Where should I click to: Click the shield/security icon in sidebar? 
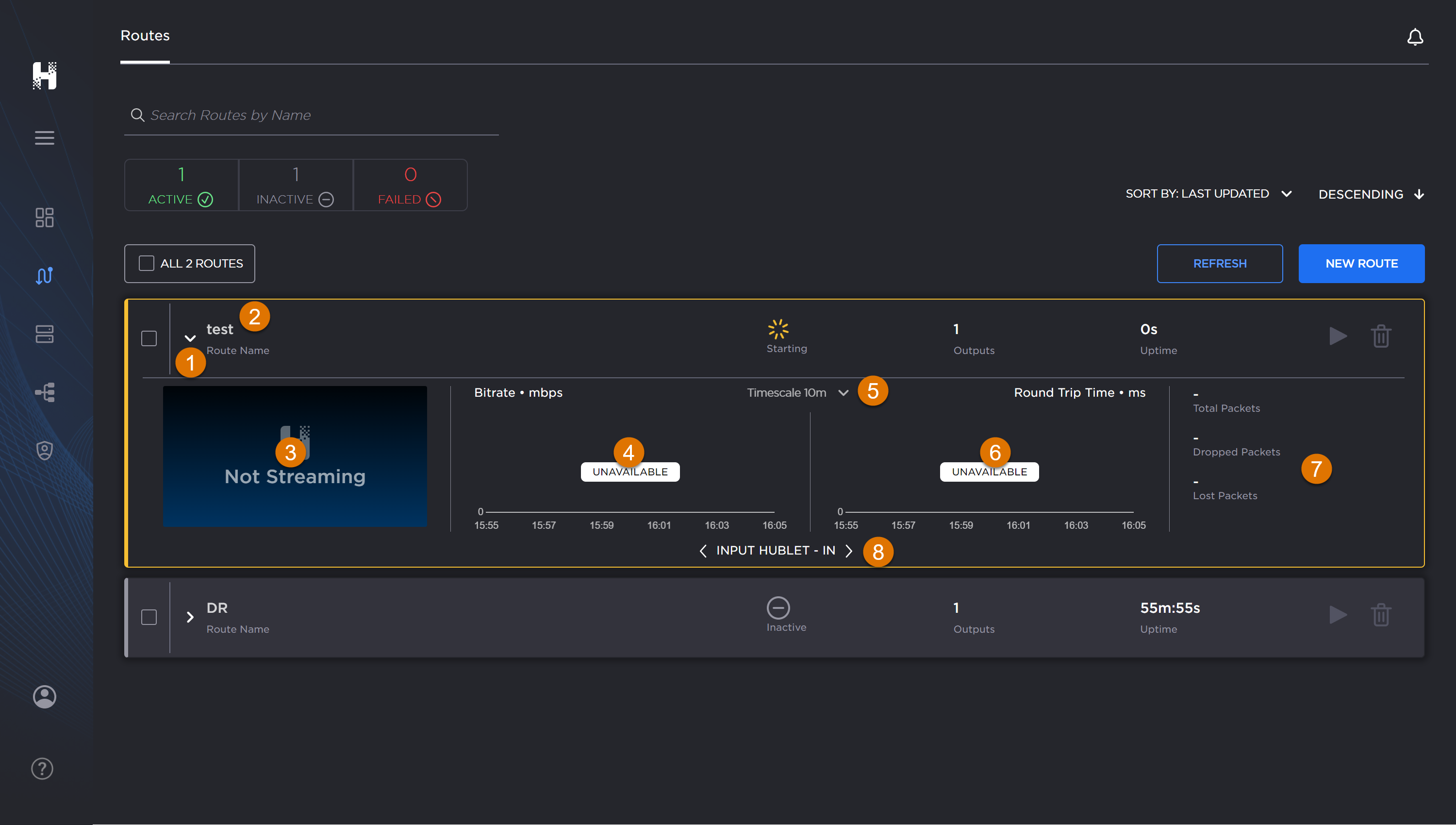[x=43, y=450]
